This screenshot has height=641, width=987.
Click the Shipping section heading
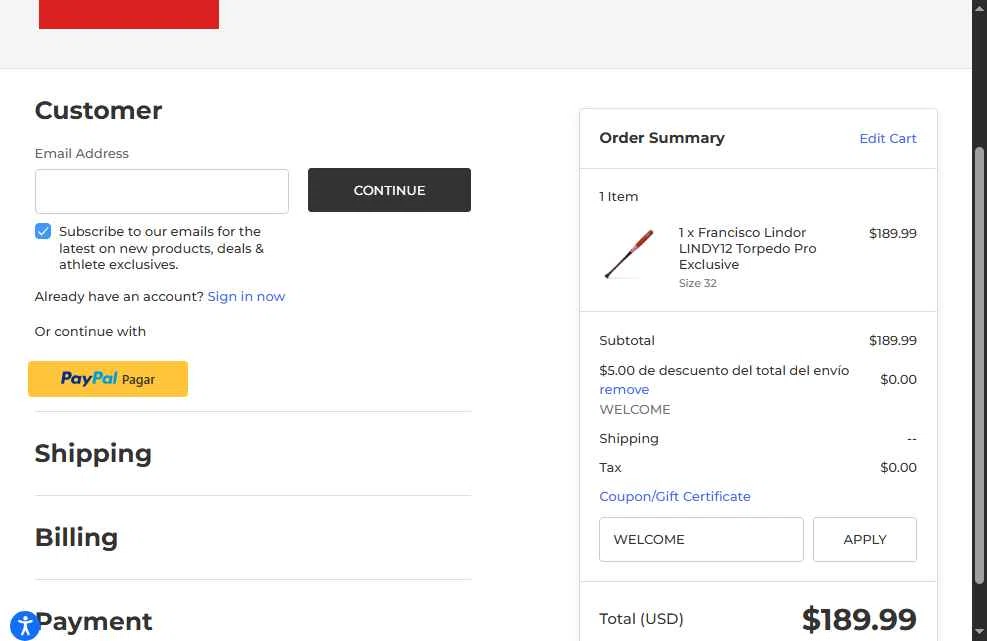click(93, 453)
